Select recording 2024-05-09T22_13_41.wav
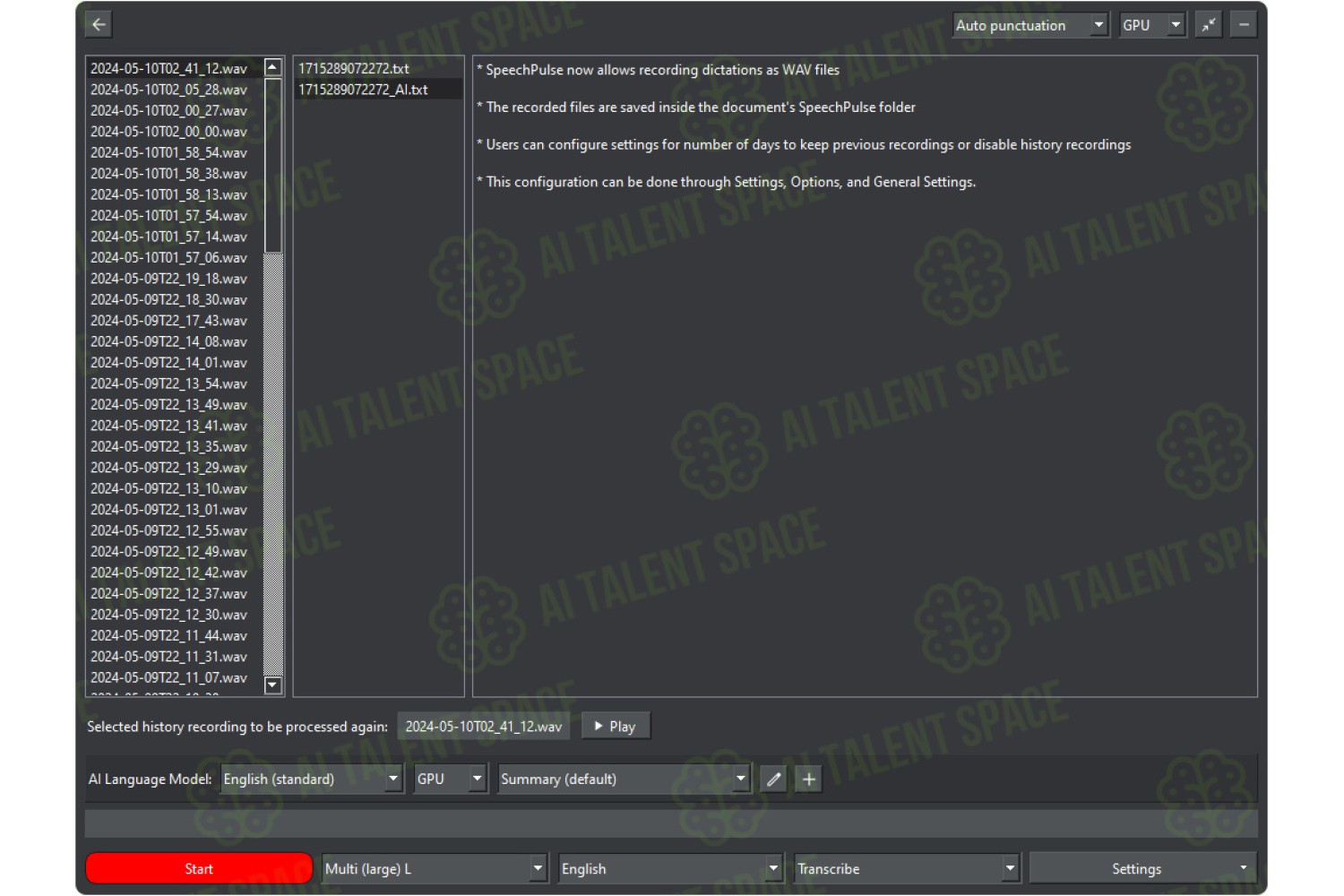The width and height of the screenshot is (1344, 896). click(175, 426)
